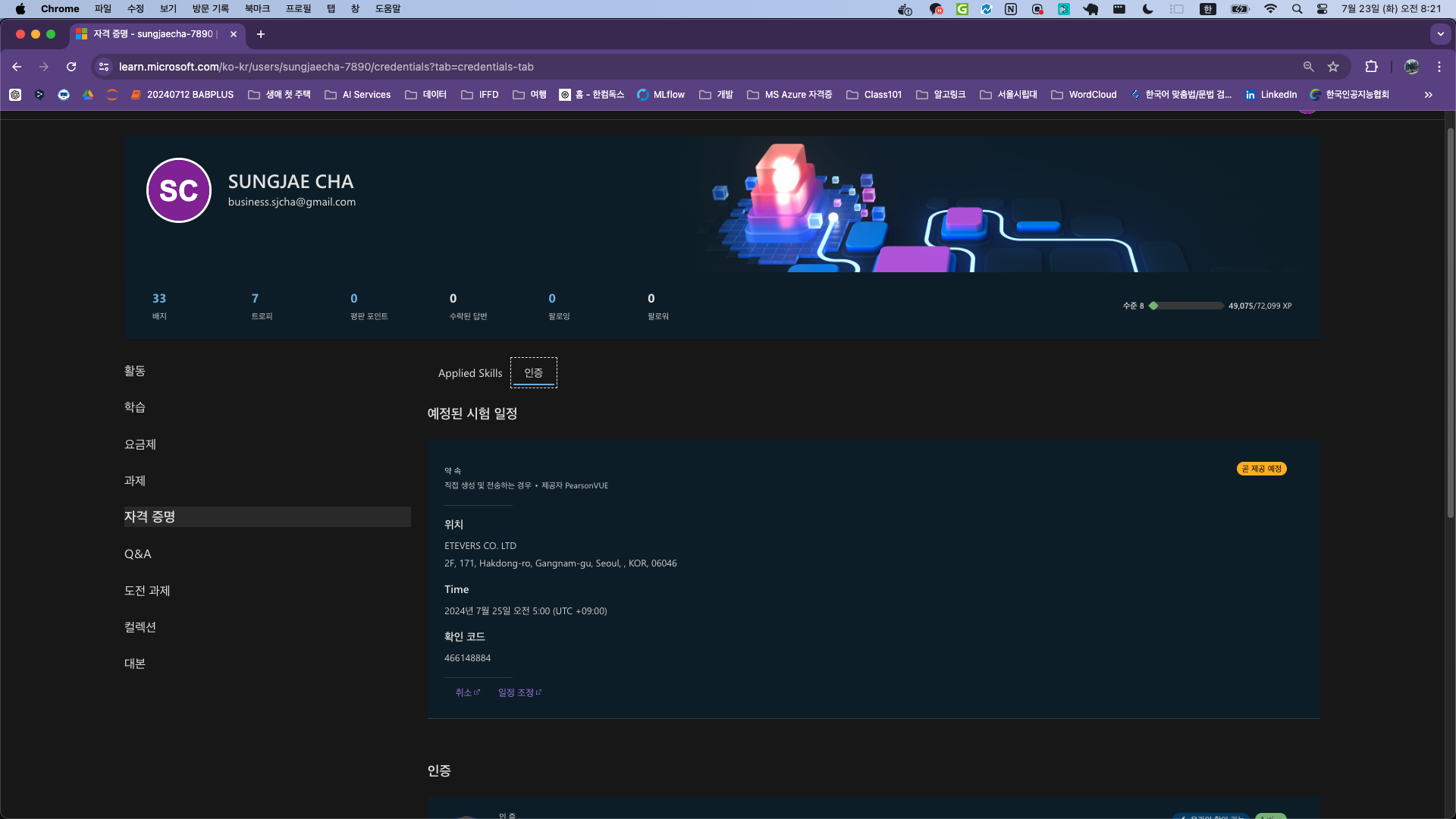Toggle the Focus moon icon

click(x=1147, y=9)
